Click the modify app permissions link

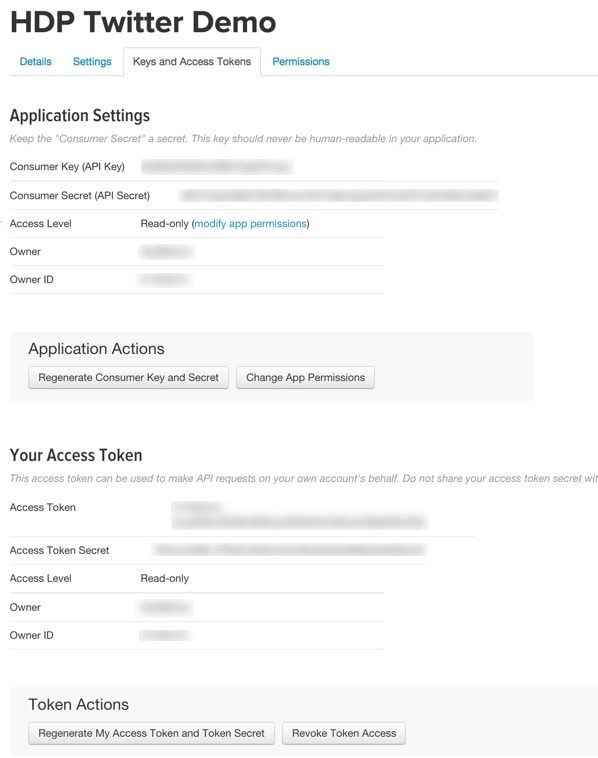coord(250,223)
